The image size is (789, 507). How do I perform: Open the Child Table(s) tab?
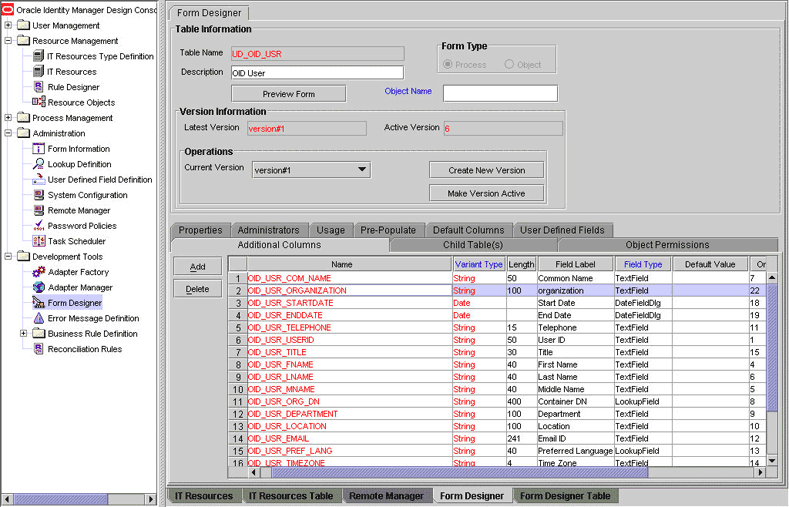click(x=473, y=244)
